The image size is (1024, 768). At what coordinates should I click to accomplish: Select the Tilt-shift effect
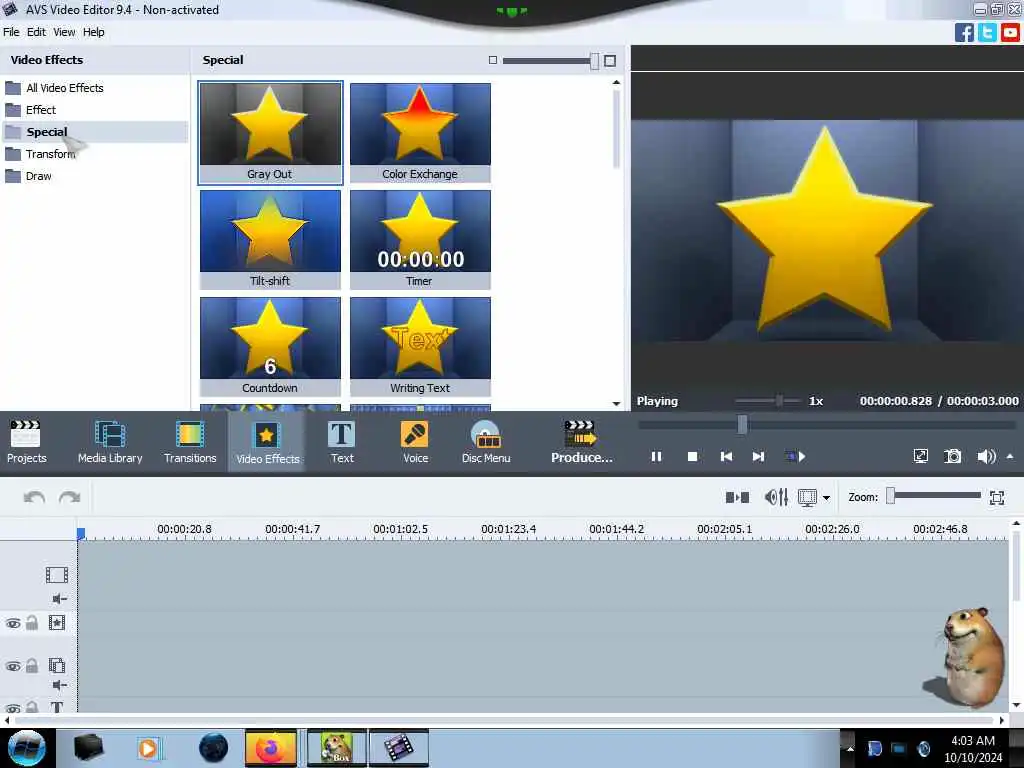point(270,240)
